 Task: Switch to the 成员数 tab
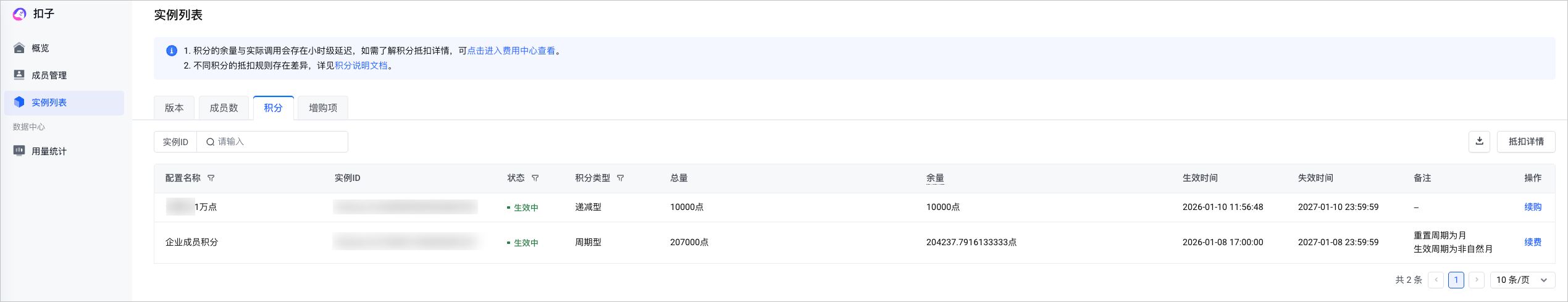pyautogui.click(x=224, y=108)
